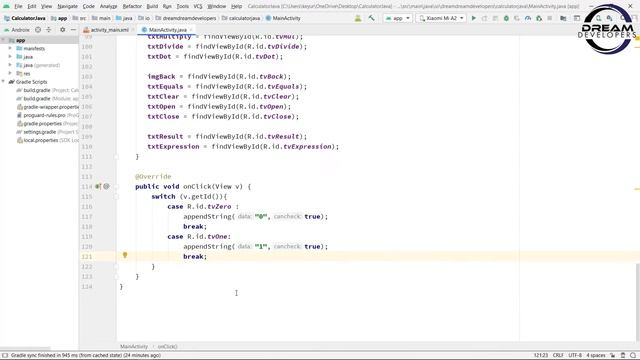The height and width of the screenshot is (360, 640).
Task: Click the hammer Make Project icon
Action: pos(371,18)
